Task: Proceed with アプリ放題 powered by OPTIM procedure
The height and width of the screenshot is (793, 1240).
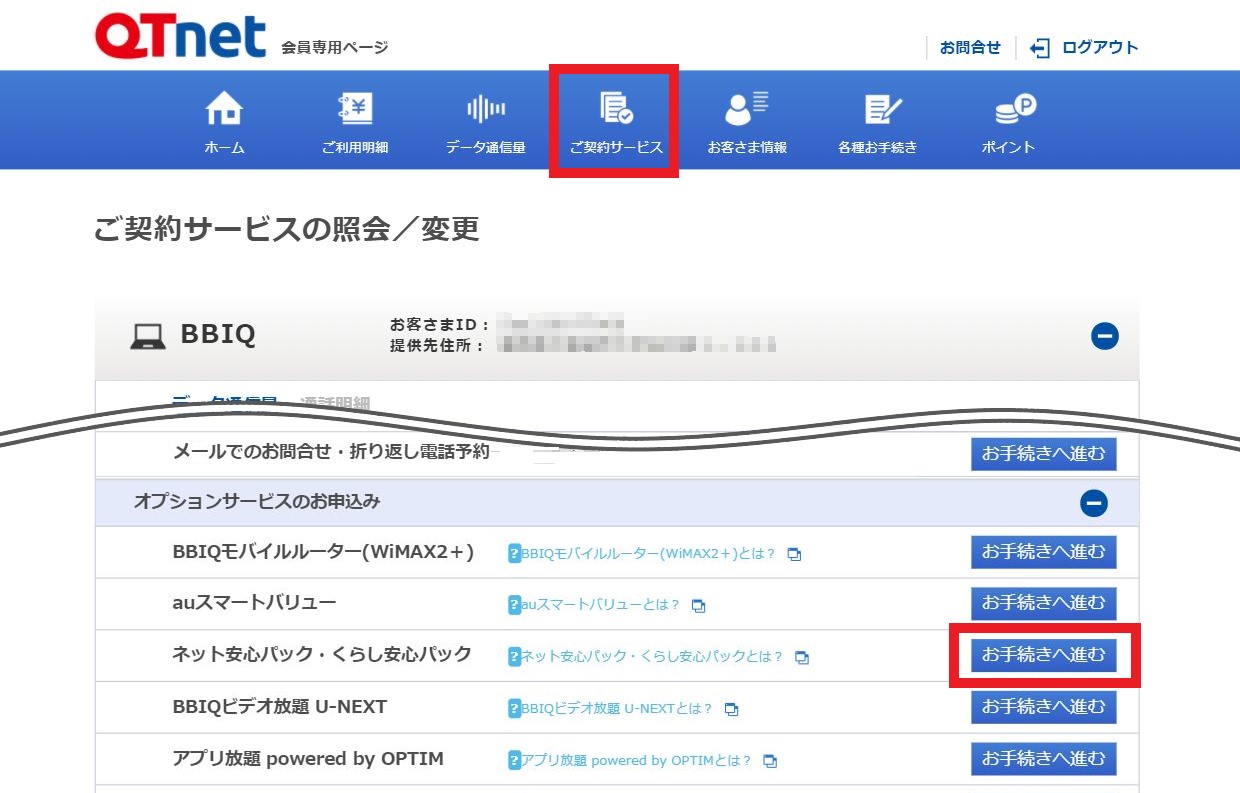Action: (x=1043, y=759)
